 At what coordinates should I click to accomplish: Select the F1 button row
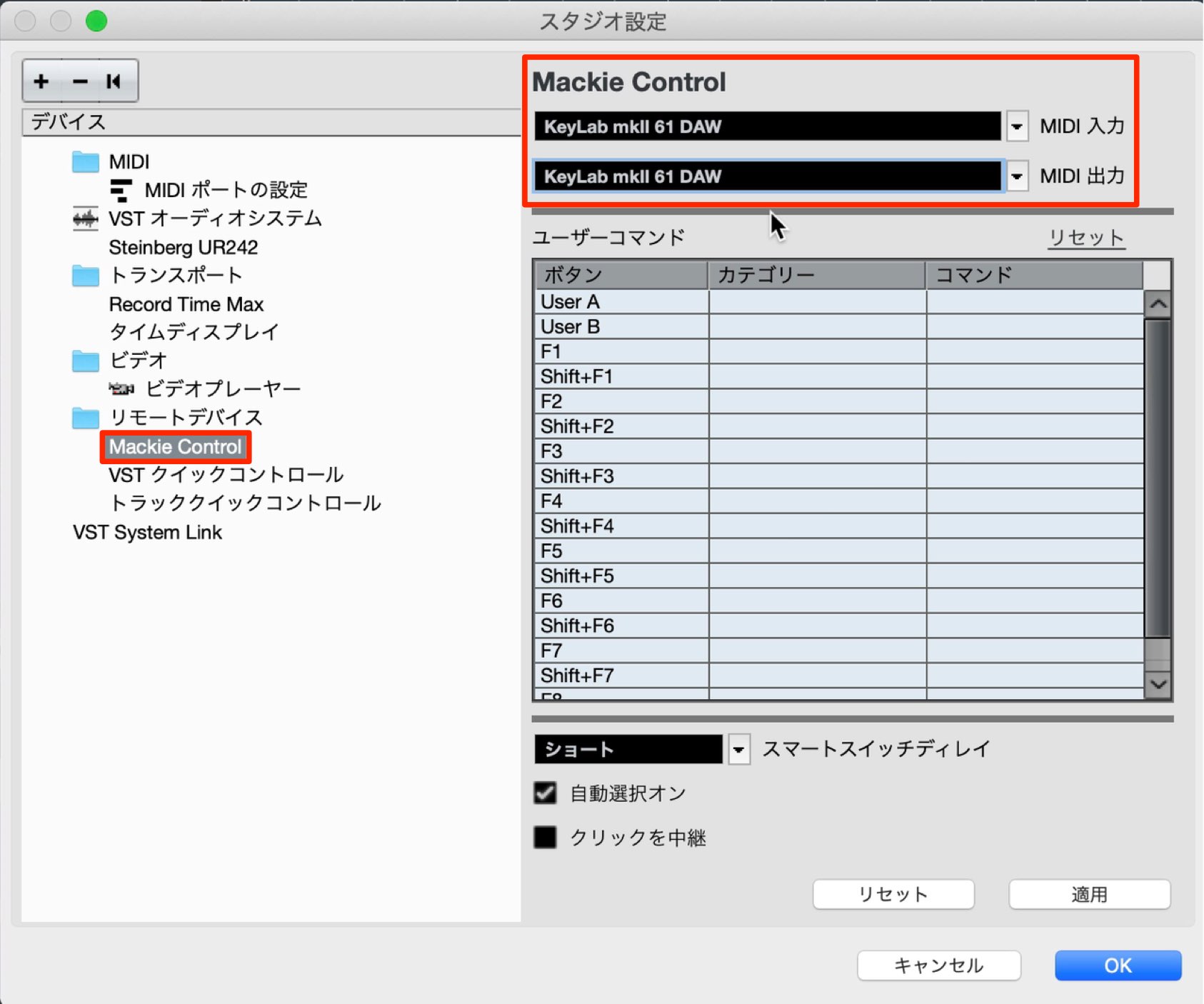coord(839,352)
